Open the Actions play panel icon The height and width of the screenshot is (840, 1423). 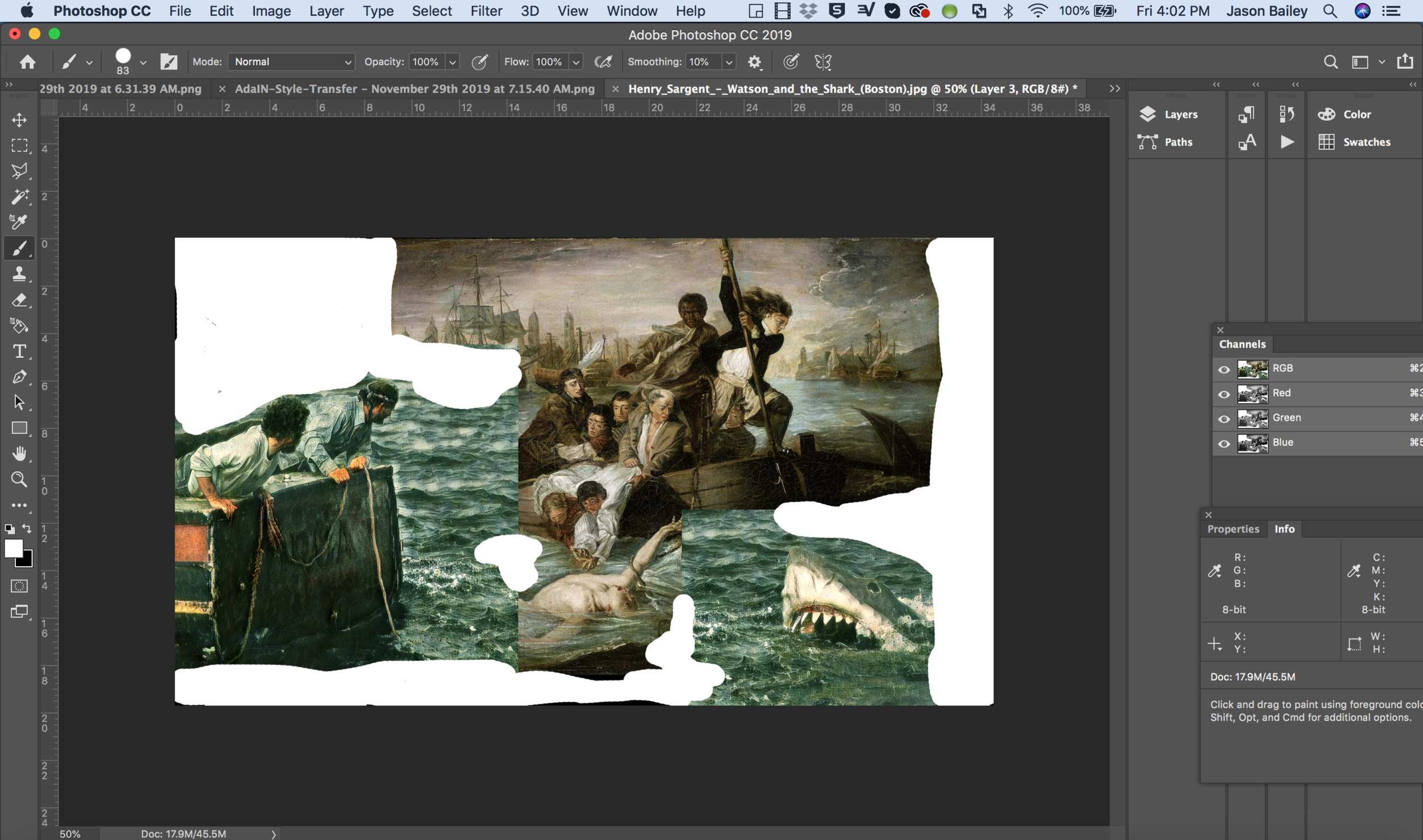pyautogui.click(x=1287, y=142)
